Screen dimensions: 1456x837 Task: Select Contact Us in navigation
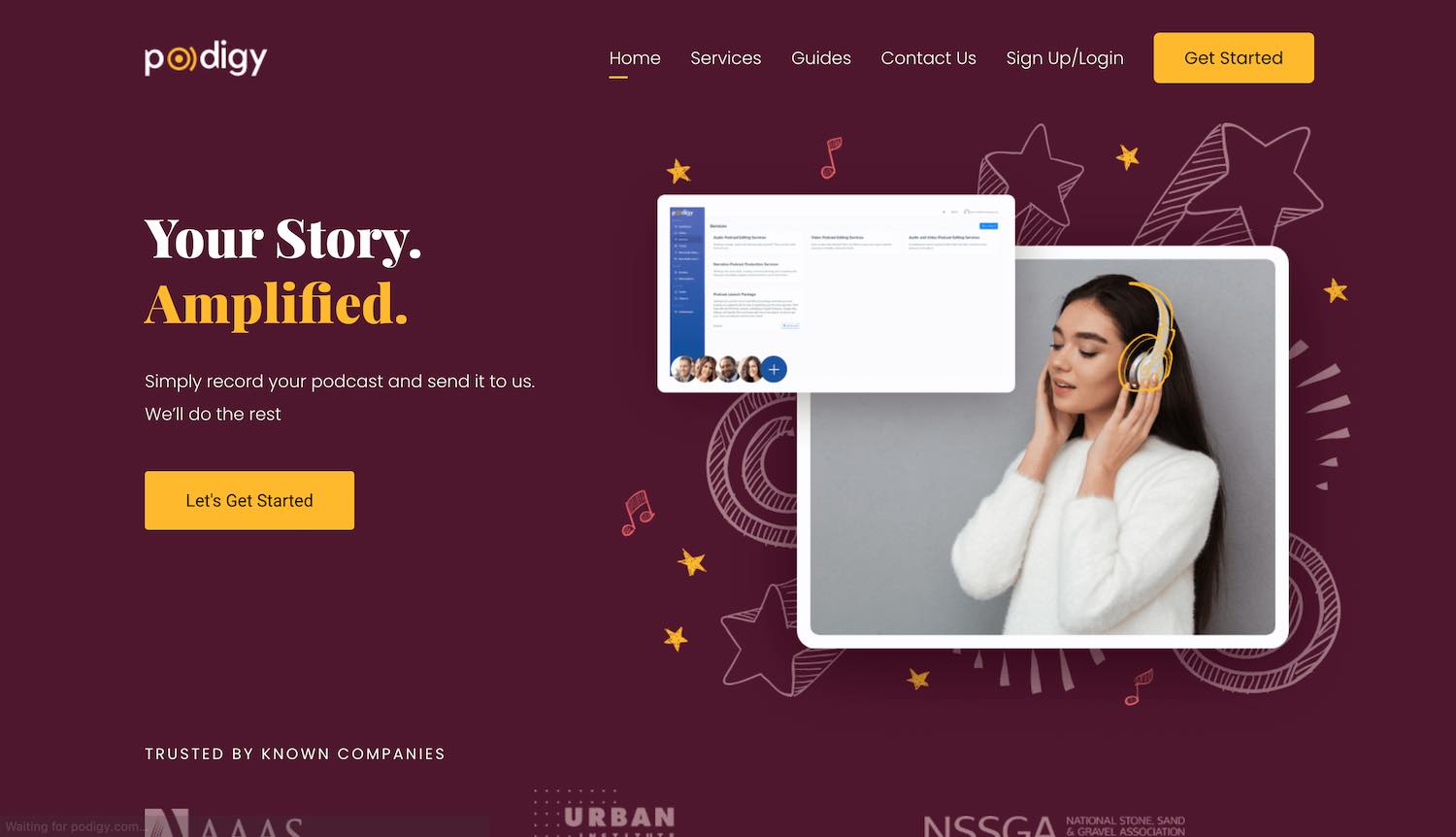928,58
